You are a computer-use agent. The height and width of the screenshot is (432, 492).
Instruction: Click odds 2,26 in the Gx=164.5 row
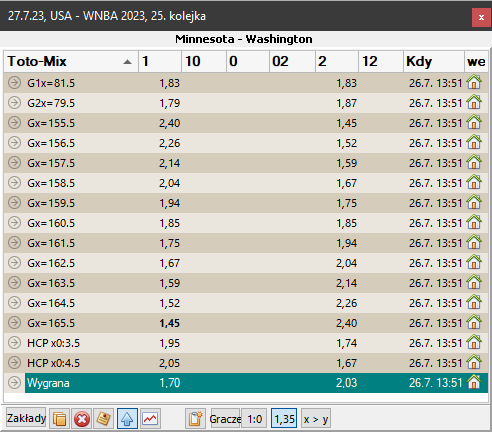[346, 303]
